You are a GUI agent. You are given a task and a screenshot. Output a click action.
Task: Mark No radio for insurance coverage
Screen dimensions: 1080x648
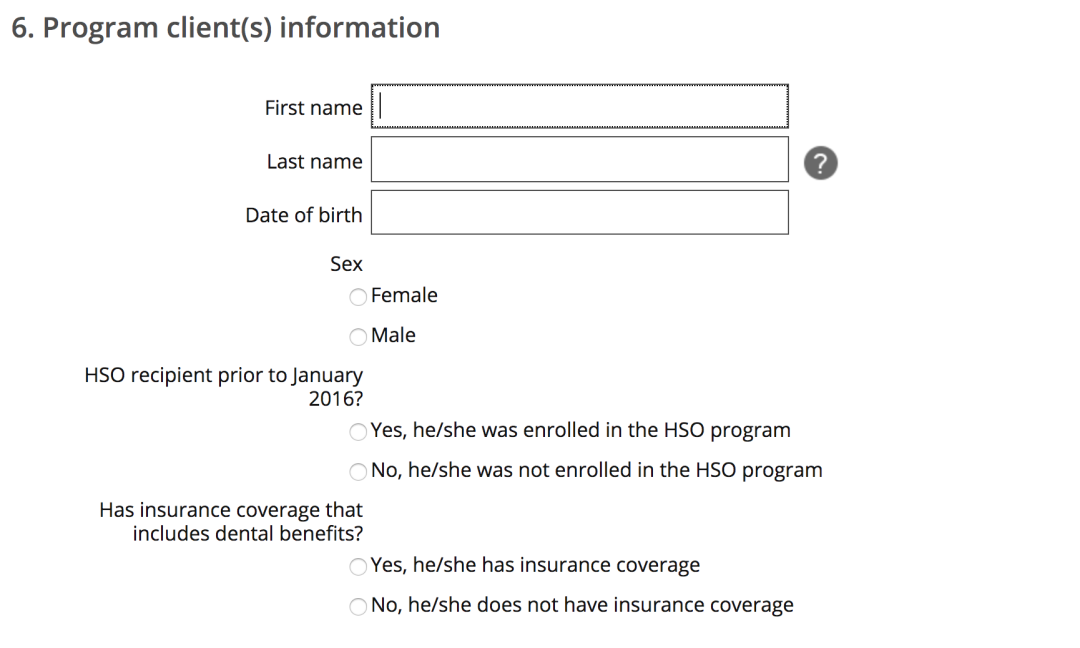[x=358, y=607]
